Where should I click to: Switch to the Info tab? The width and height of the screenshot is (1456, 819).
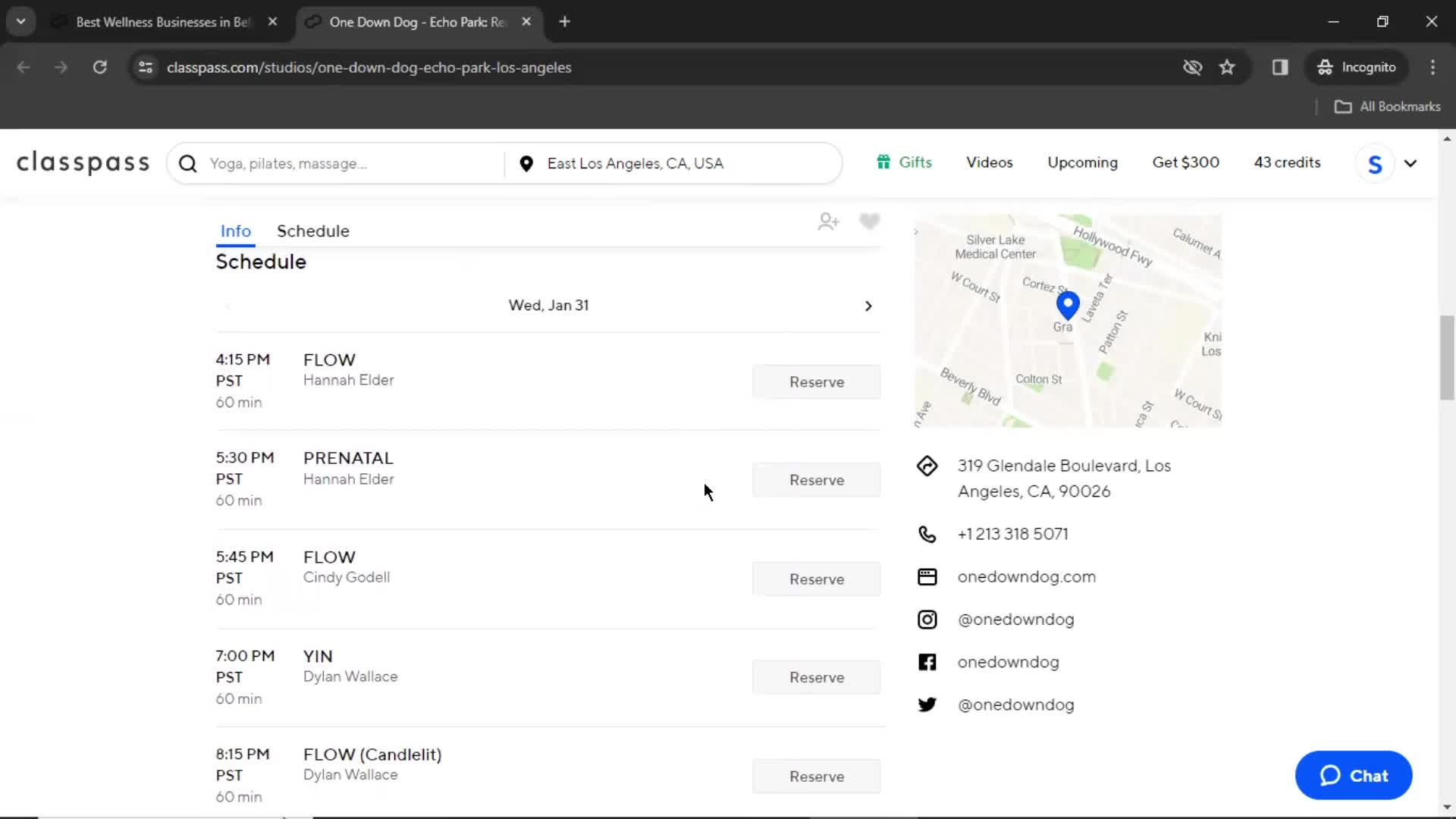tap(236, 231)
